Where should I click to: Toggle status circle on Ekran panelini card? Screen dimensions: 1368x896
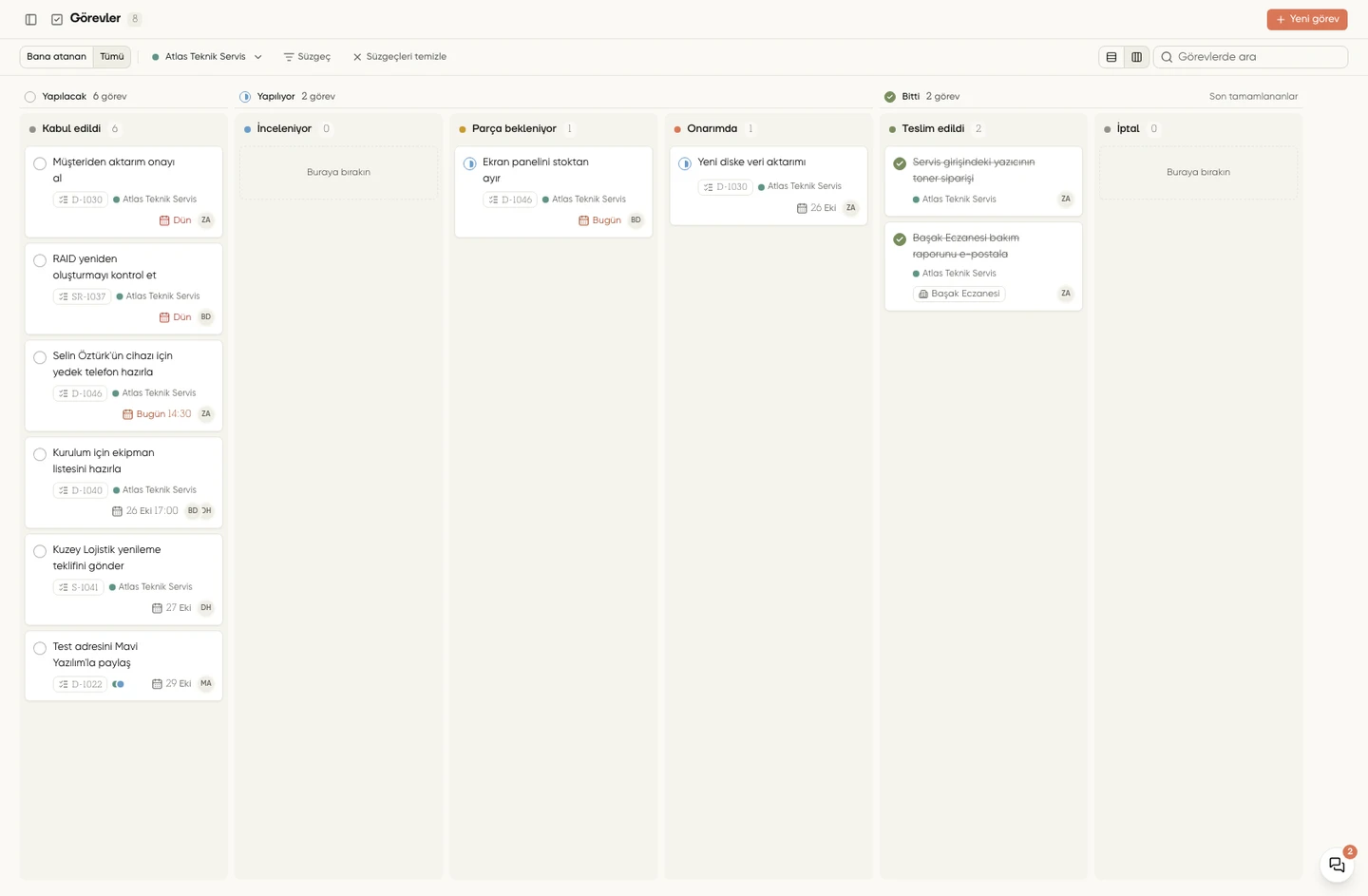469,163
